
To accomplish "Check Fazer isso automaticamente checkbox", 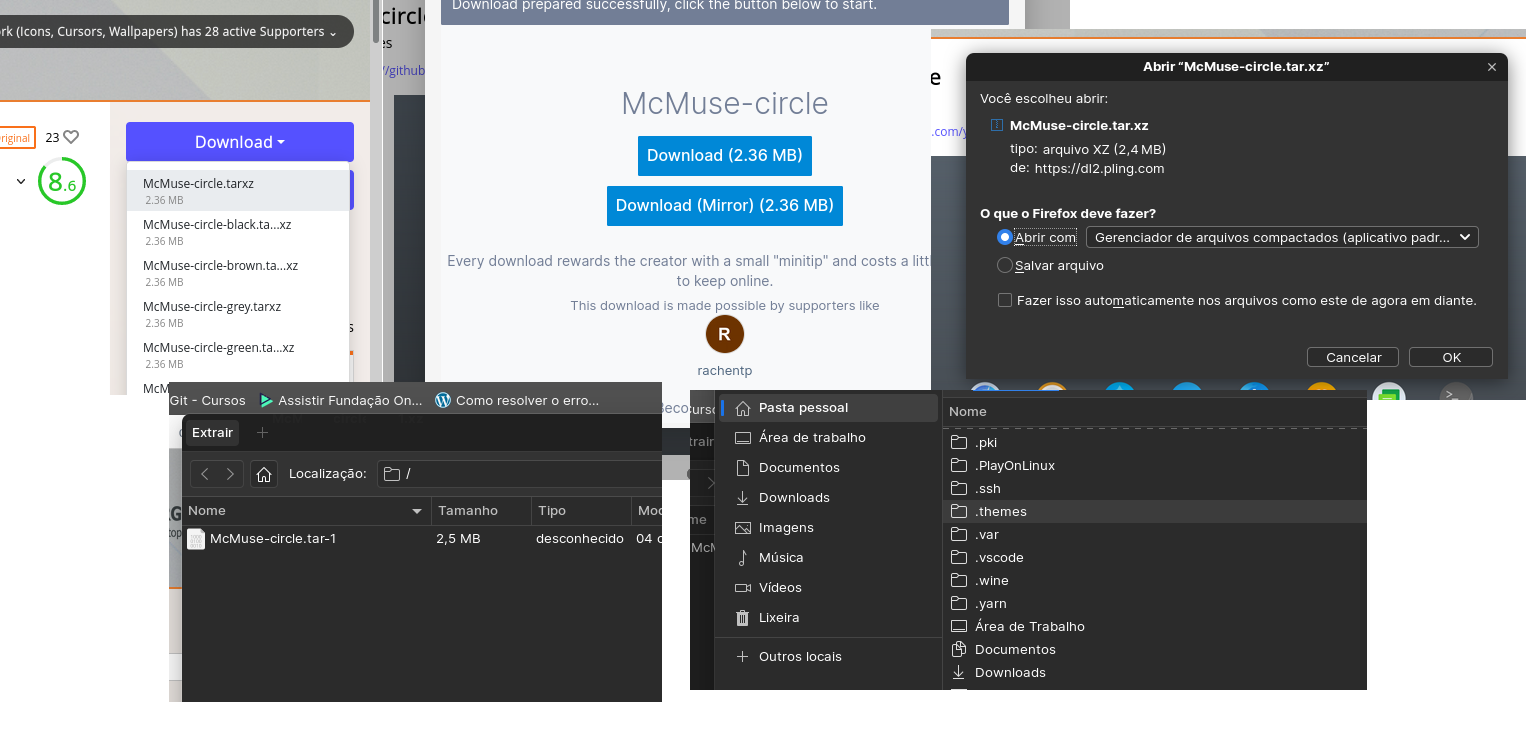I will pyautogui.click(x=1005, y=300).
